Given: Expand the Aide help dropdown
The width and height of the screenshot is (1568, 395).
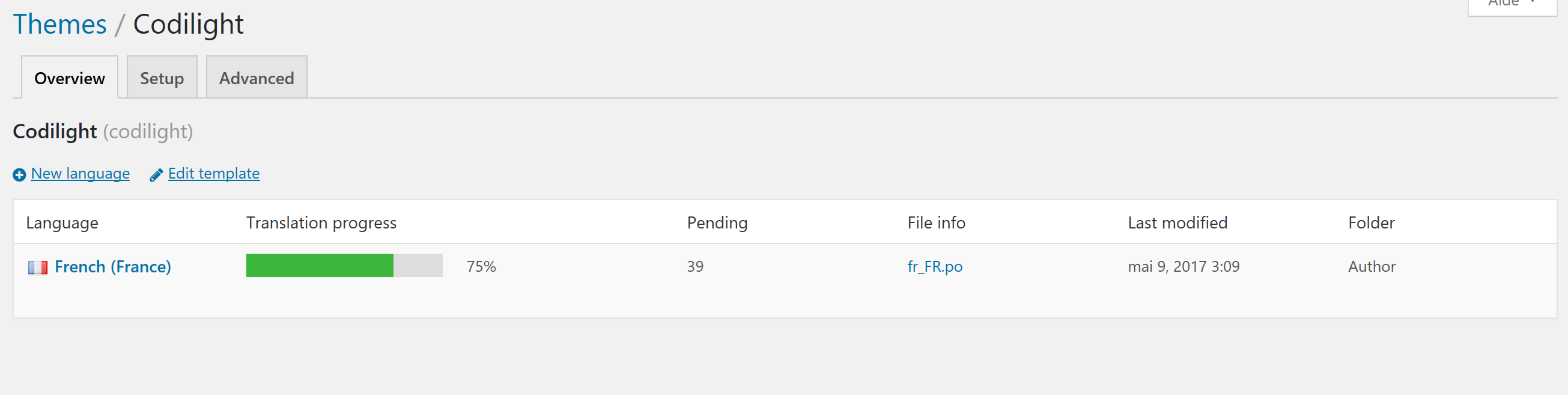Looking at the screenshot, I should [1512, 4].
